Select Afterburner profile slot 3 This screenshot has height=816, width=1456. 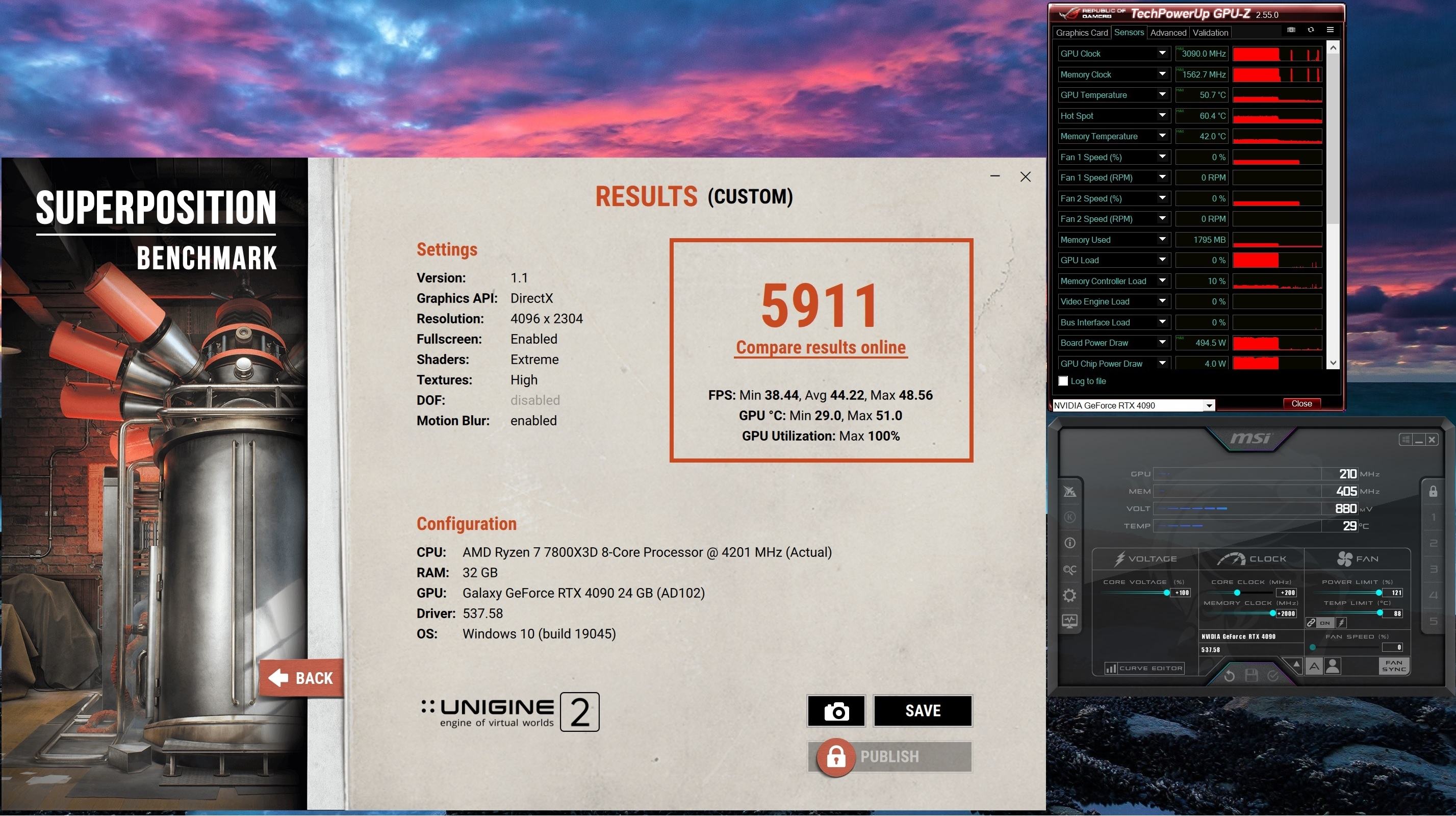pyautogui.click(x=1433, y=569)
